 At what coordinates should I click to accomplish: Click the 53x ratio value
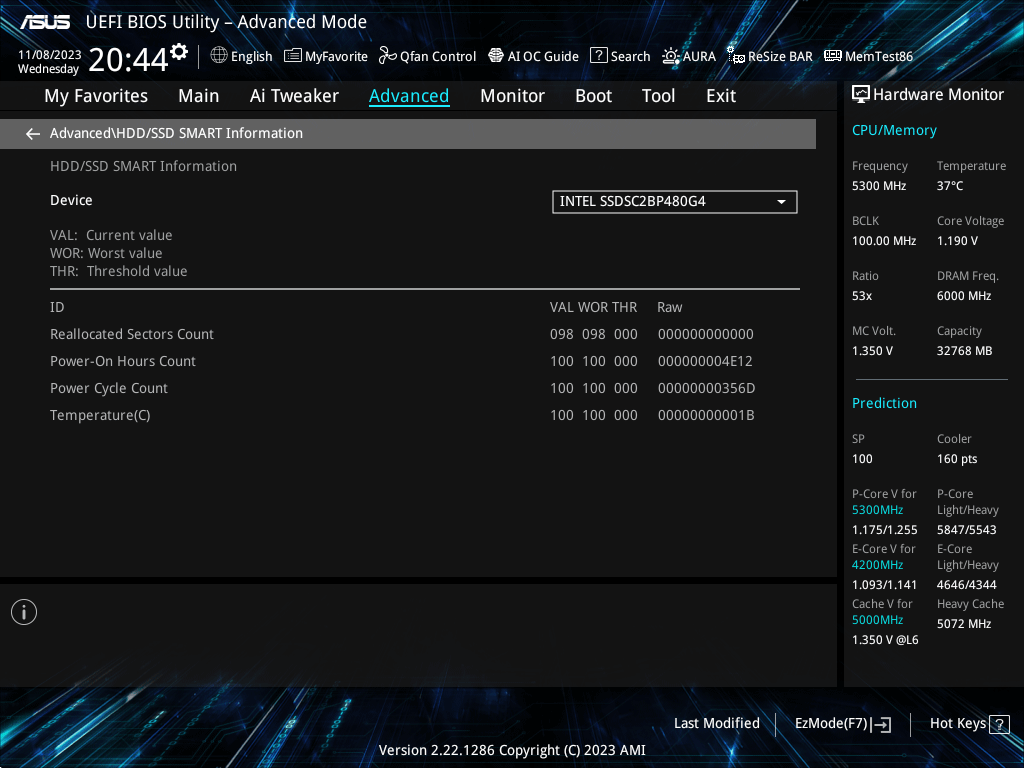(861, 296)
